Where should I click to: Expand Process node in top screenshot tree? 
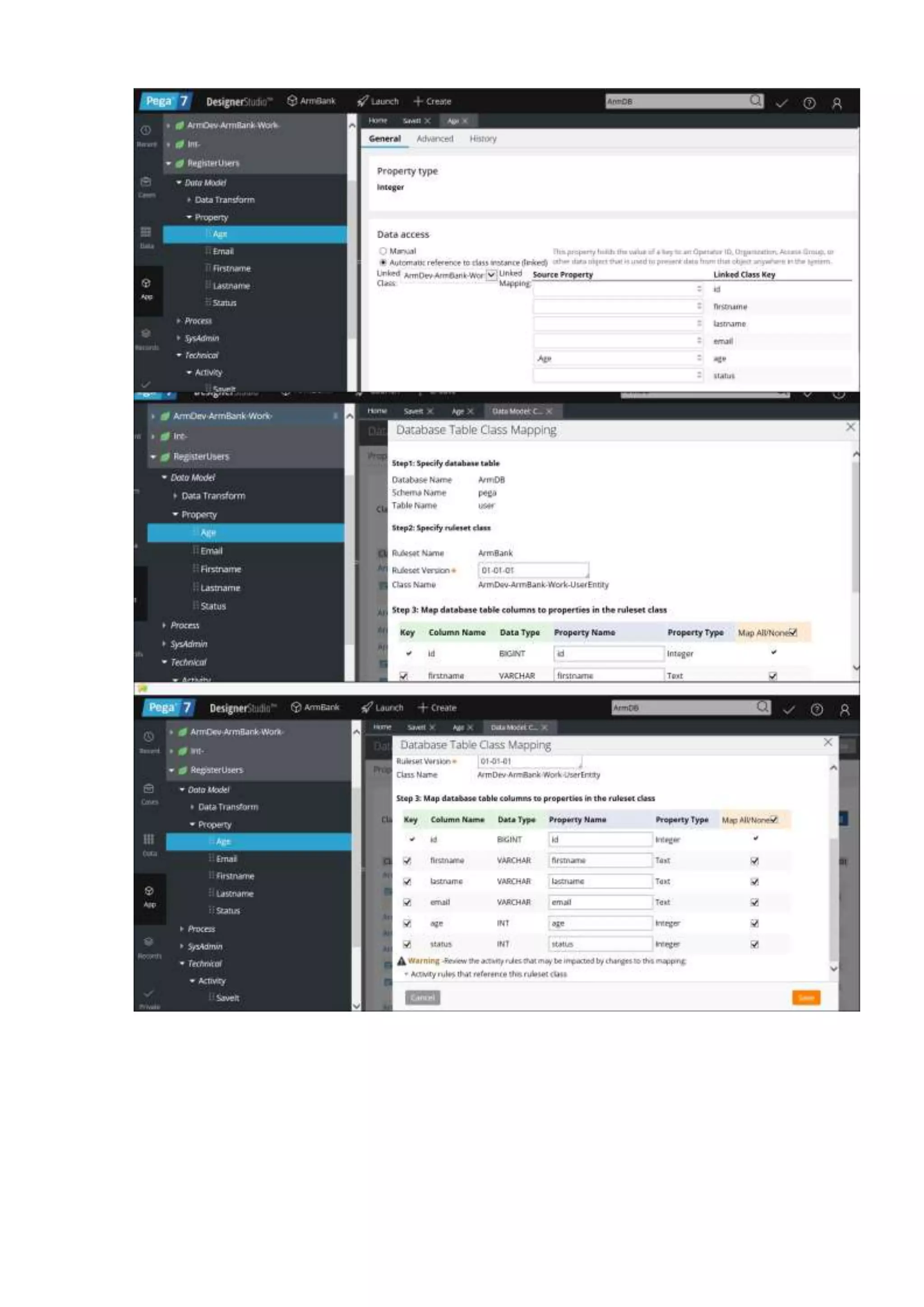tap(179, 321)
